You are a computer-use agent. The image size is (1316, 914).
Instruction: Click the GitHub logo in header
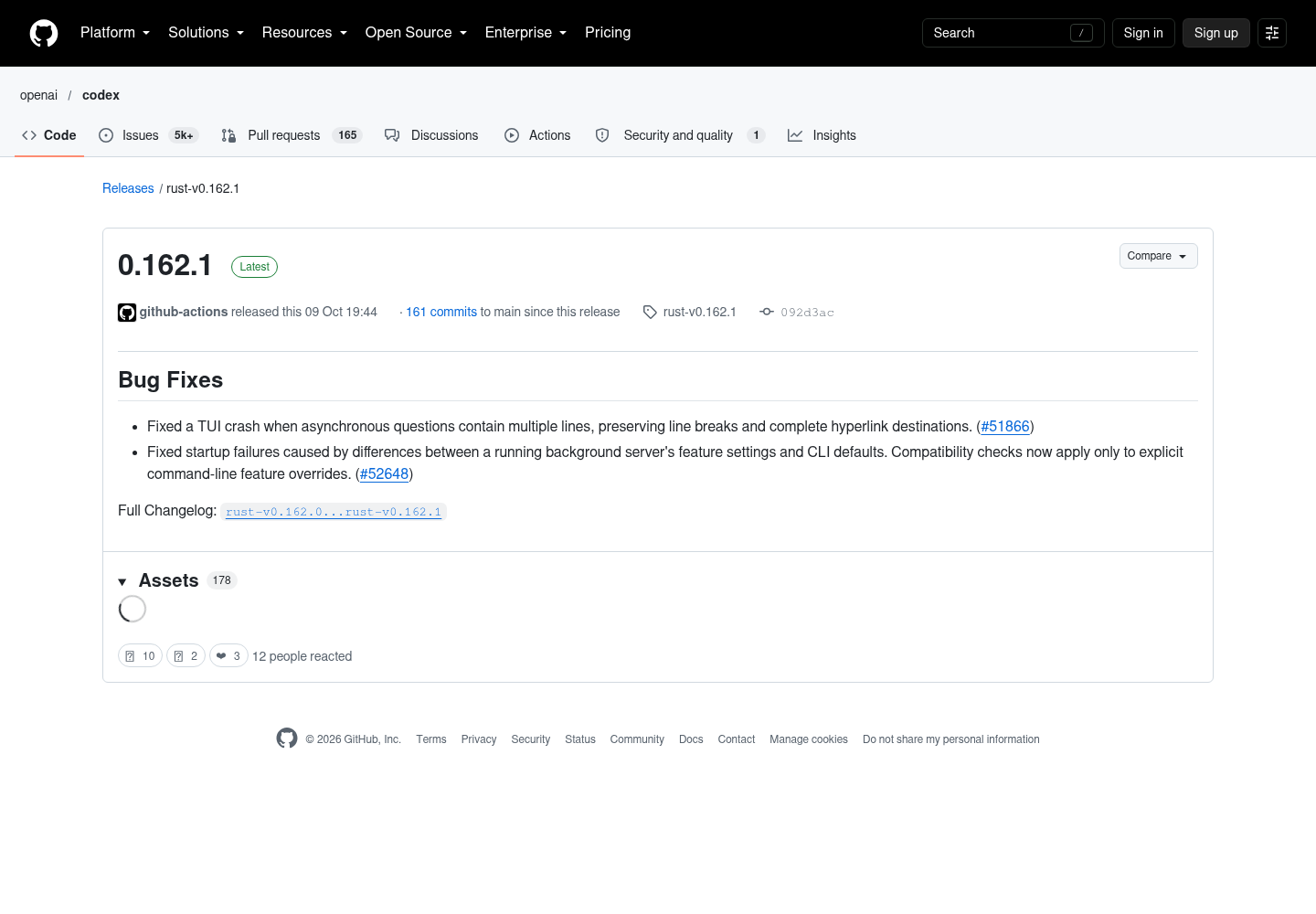point(44,33)
